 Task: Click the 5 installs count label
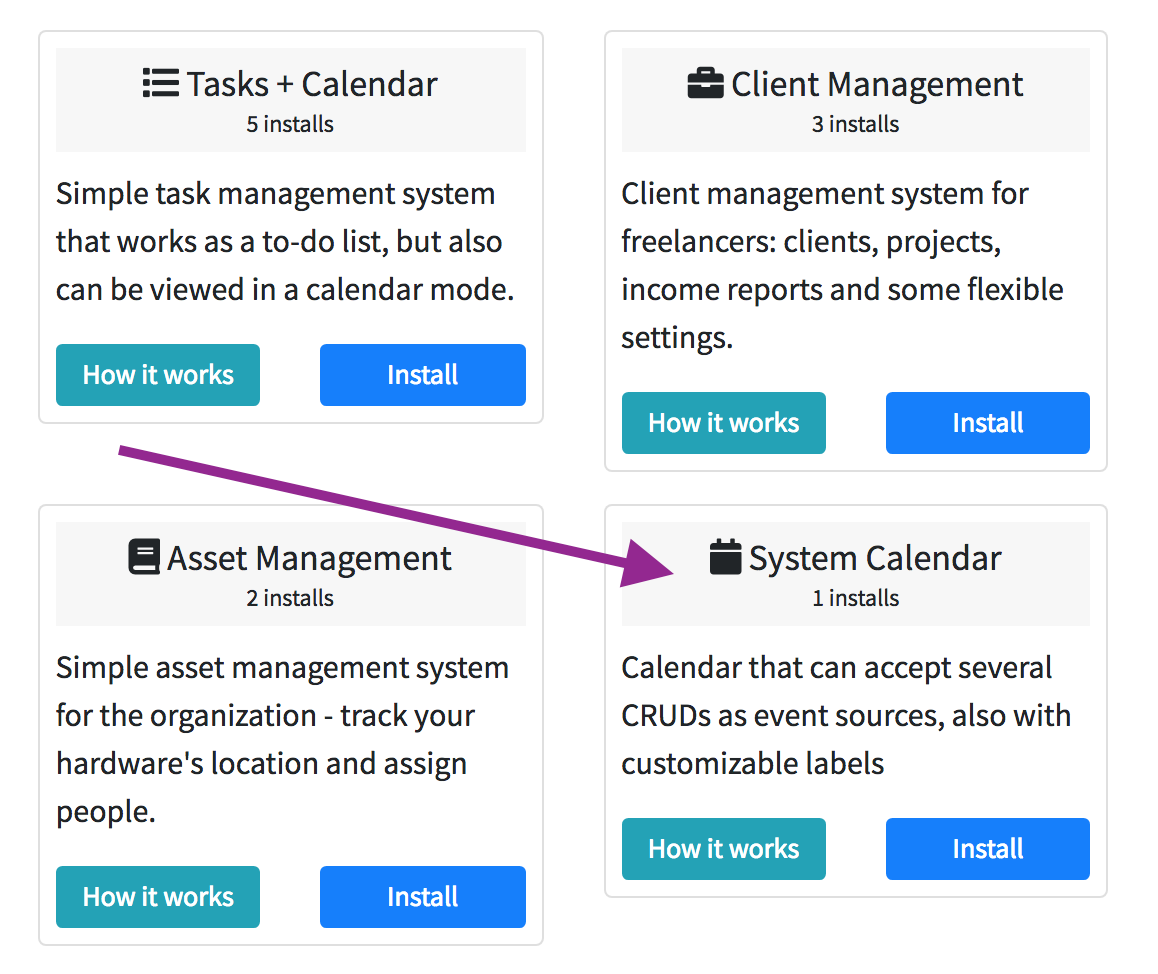290,125
